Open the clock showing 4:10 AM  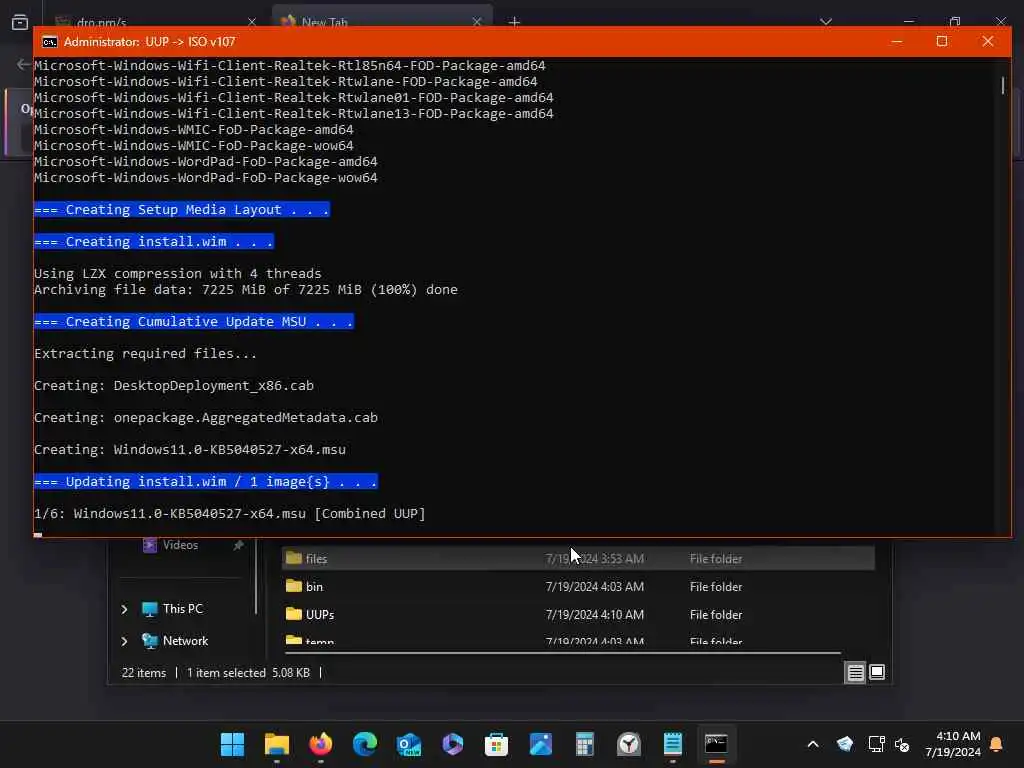coord(953,744)
